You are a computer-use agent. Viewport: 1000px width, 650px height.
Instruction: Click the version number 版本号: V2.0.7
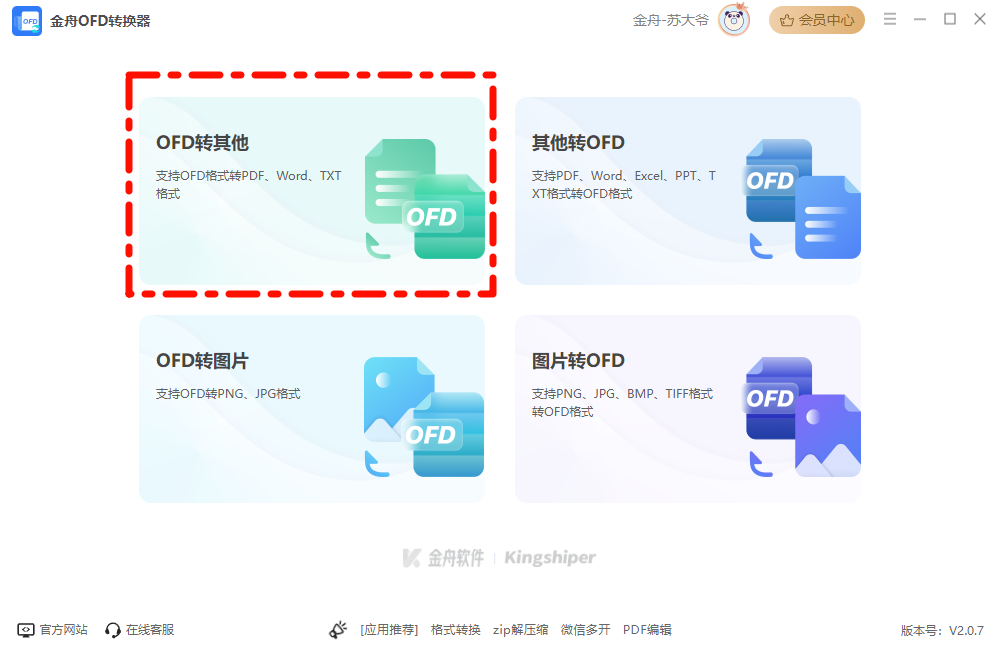click(942, 631)
